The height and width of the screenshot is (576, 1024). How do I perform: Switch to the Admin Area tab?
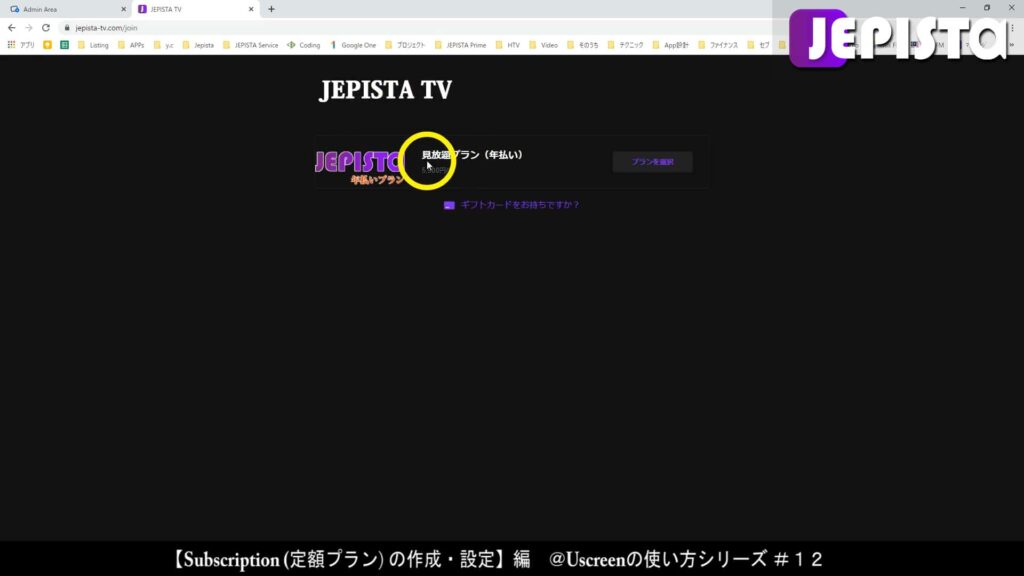65,9
